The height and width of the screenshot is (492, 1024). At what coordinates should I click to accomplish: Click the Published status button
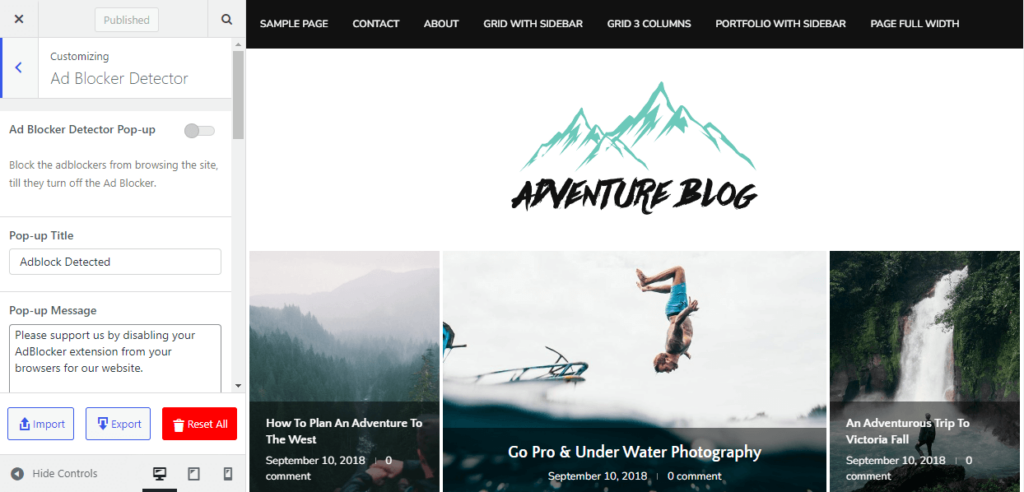[x=127, y=20]
